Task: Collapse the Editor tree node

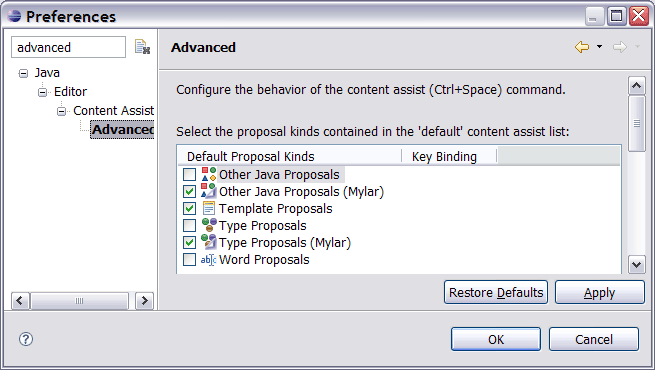Action: (43, 92)
